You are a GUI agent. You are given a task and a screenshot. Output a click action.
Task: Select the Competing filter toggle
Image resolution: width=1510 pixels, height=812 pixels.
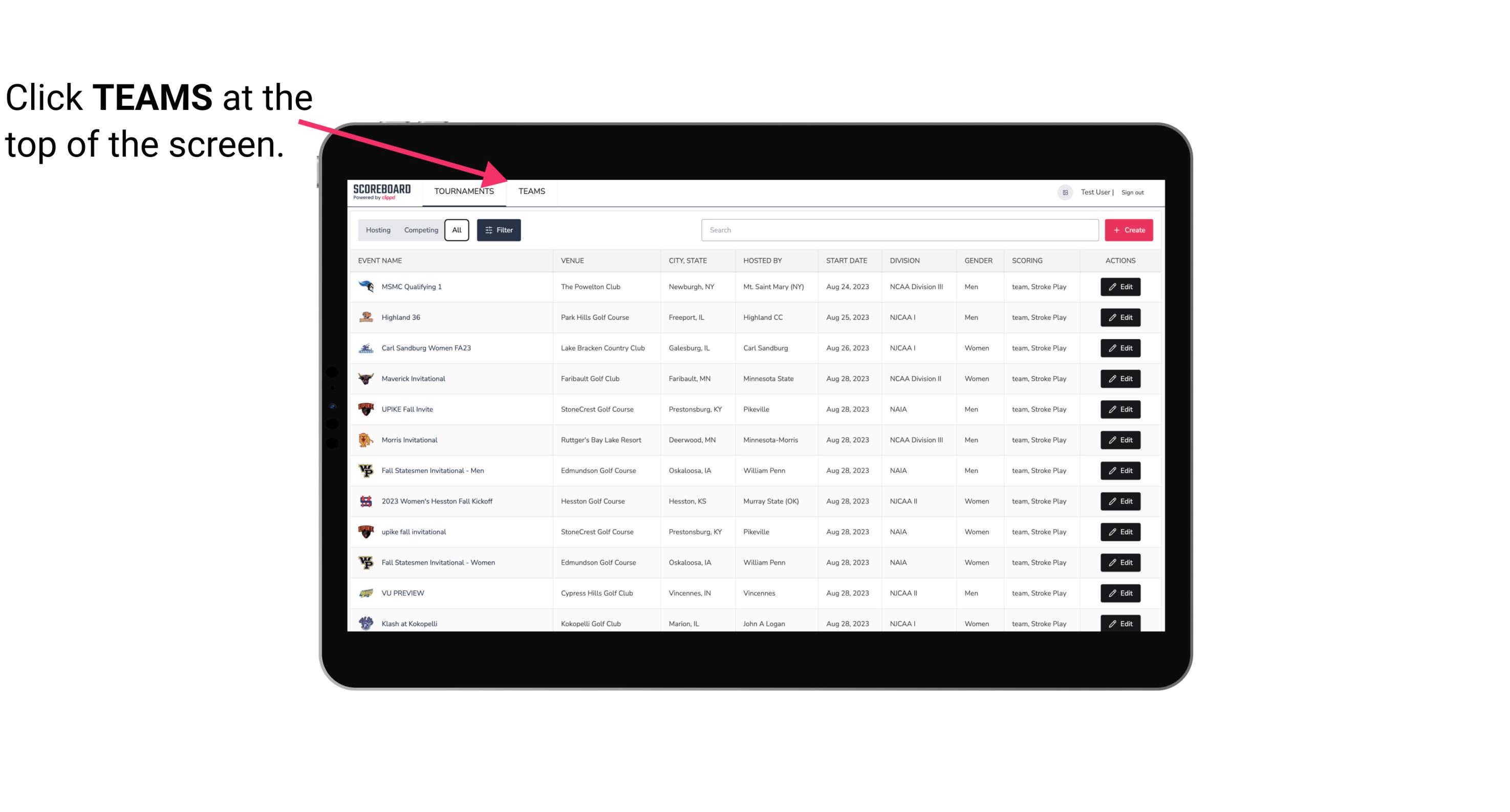[420, 230]
